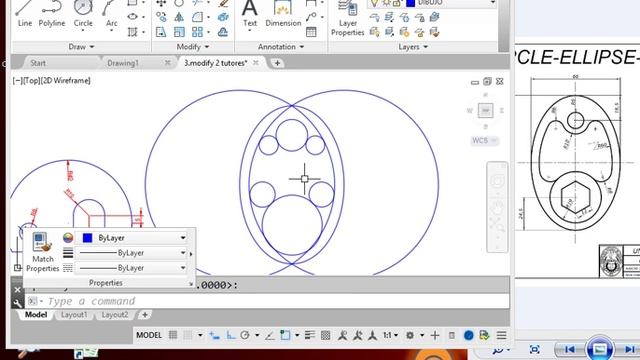640x360 pixels.
Task: Click the customize wrench icon beside command line
Action: (17, 302)
